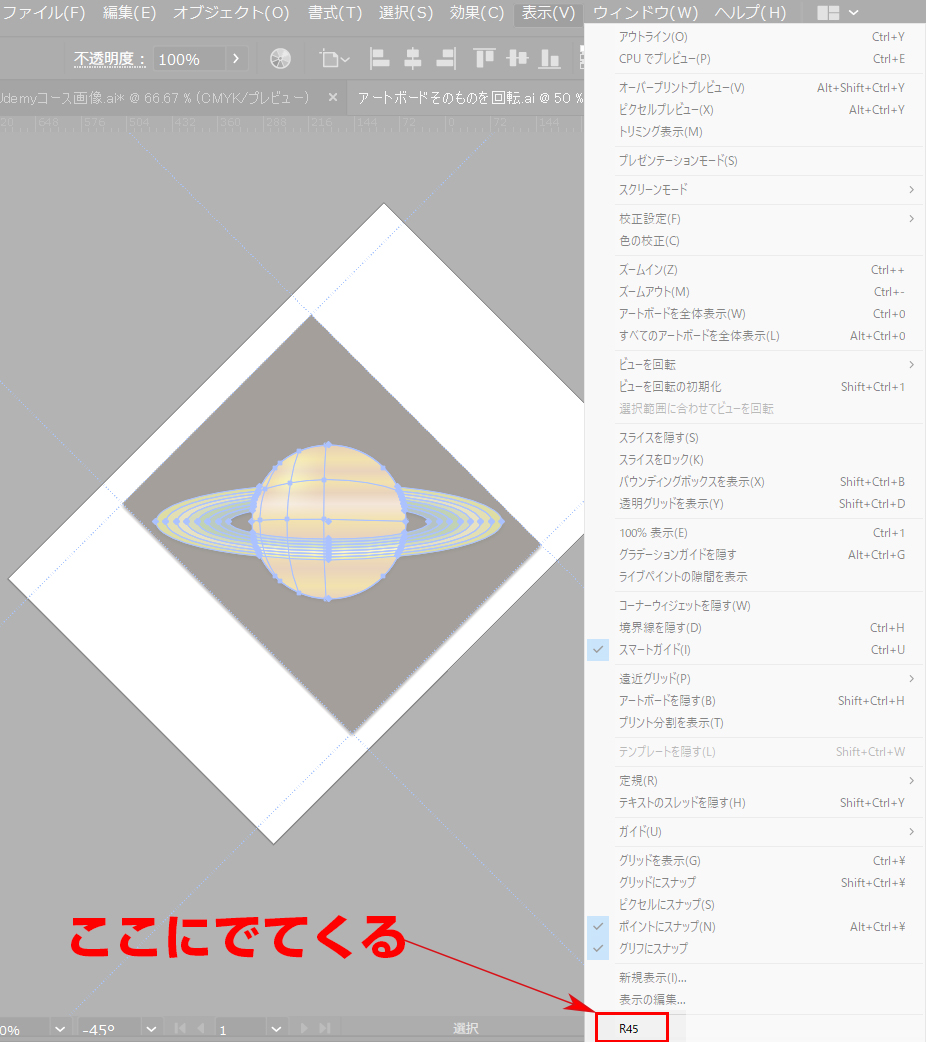This screenshot has width=926, height=1042.
Task: Open the ファイル(F) menu
Action: 44,13
